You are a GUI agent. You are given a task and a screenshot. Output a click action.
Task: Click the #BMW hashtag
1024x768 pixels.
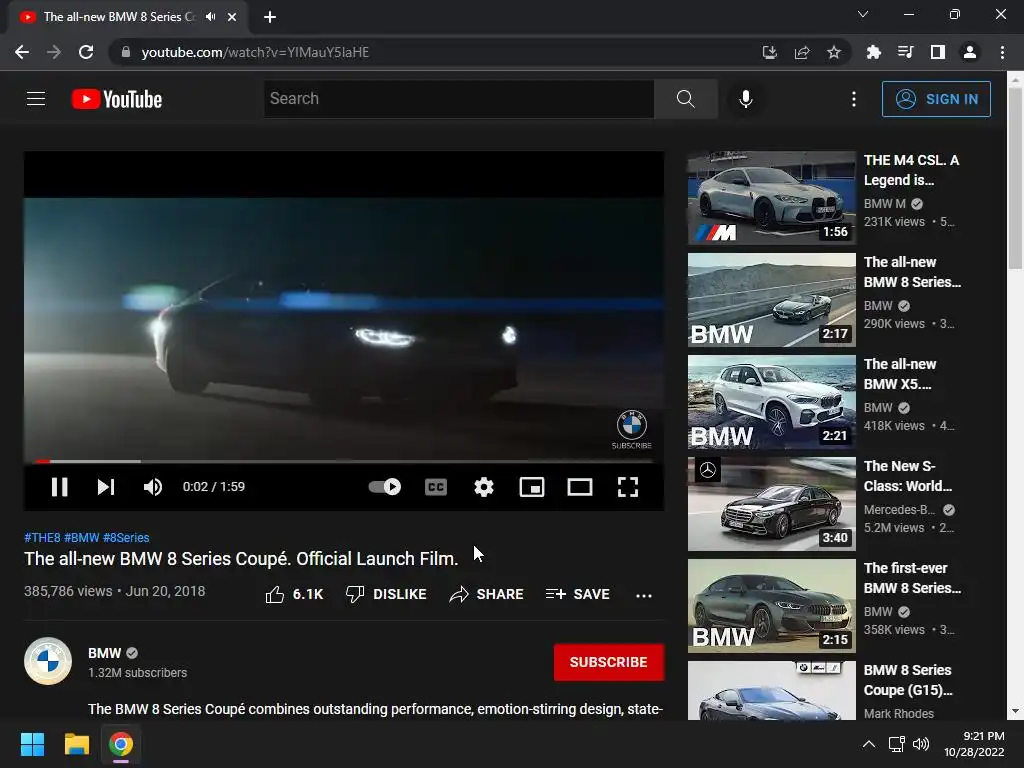point(82,537)
